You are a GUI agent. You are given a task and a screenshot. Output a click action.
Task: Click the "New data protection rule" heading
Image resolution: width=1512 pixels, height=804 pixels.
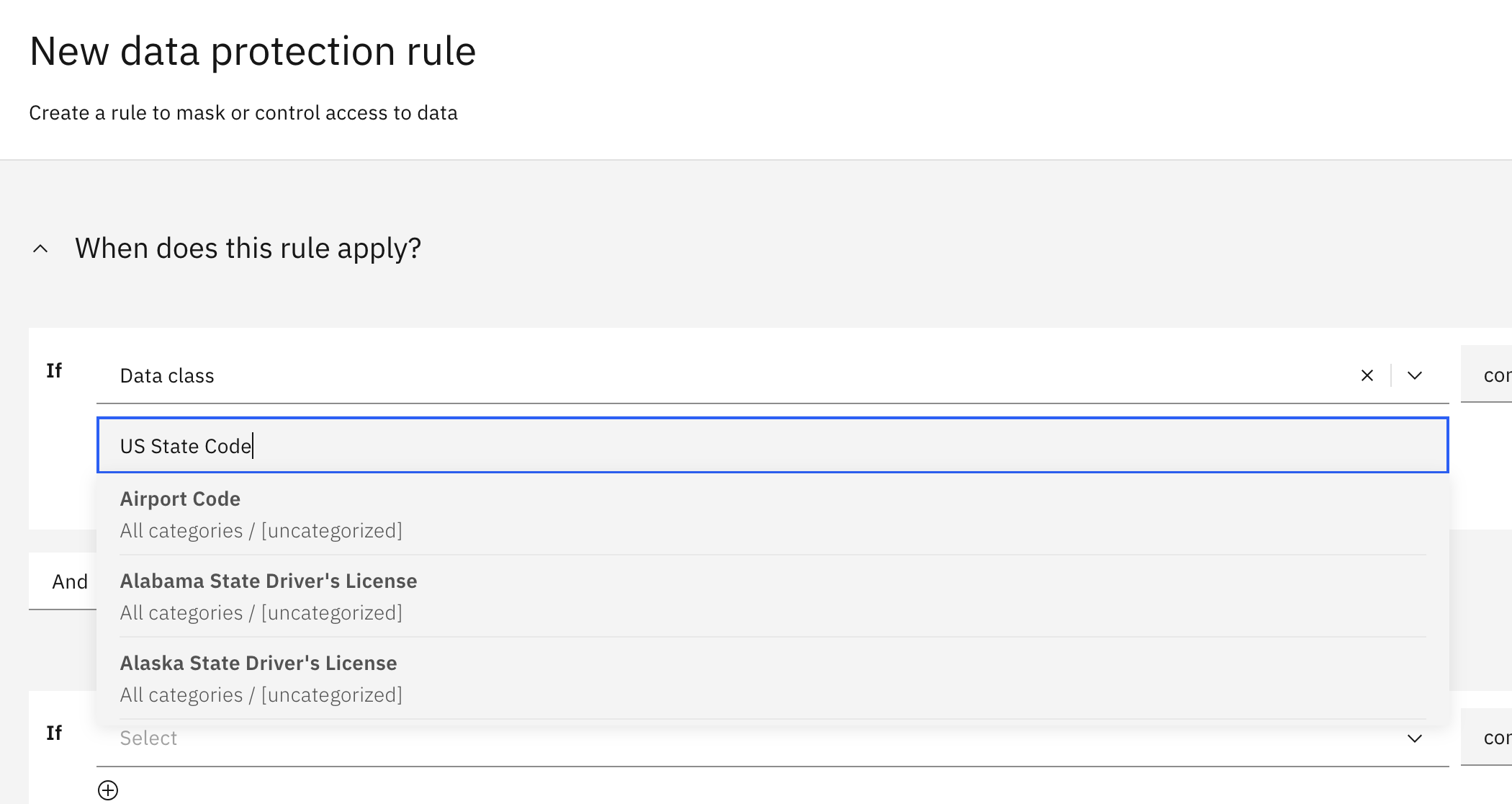(253, 50)
